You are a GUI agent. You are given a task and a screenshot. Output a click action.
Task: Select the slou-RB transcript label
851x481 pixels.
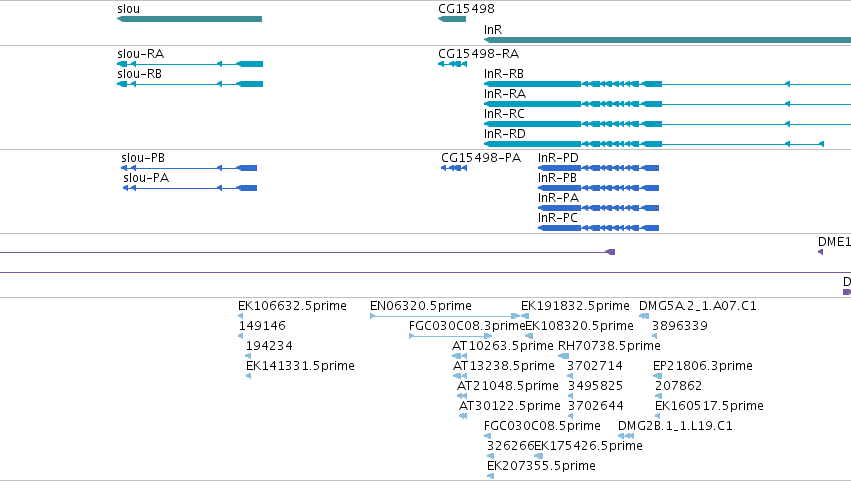(139, 74)
